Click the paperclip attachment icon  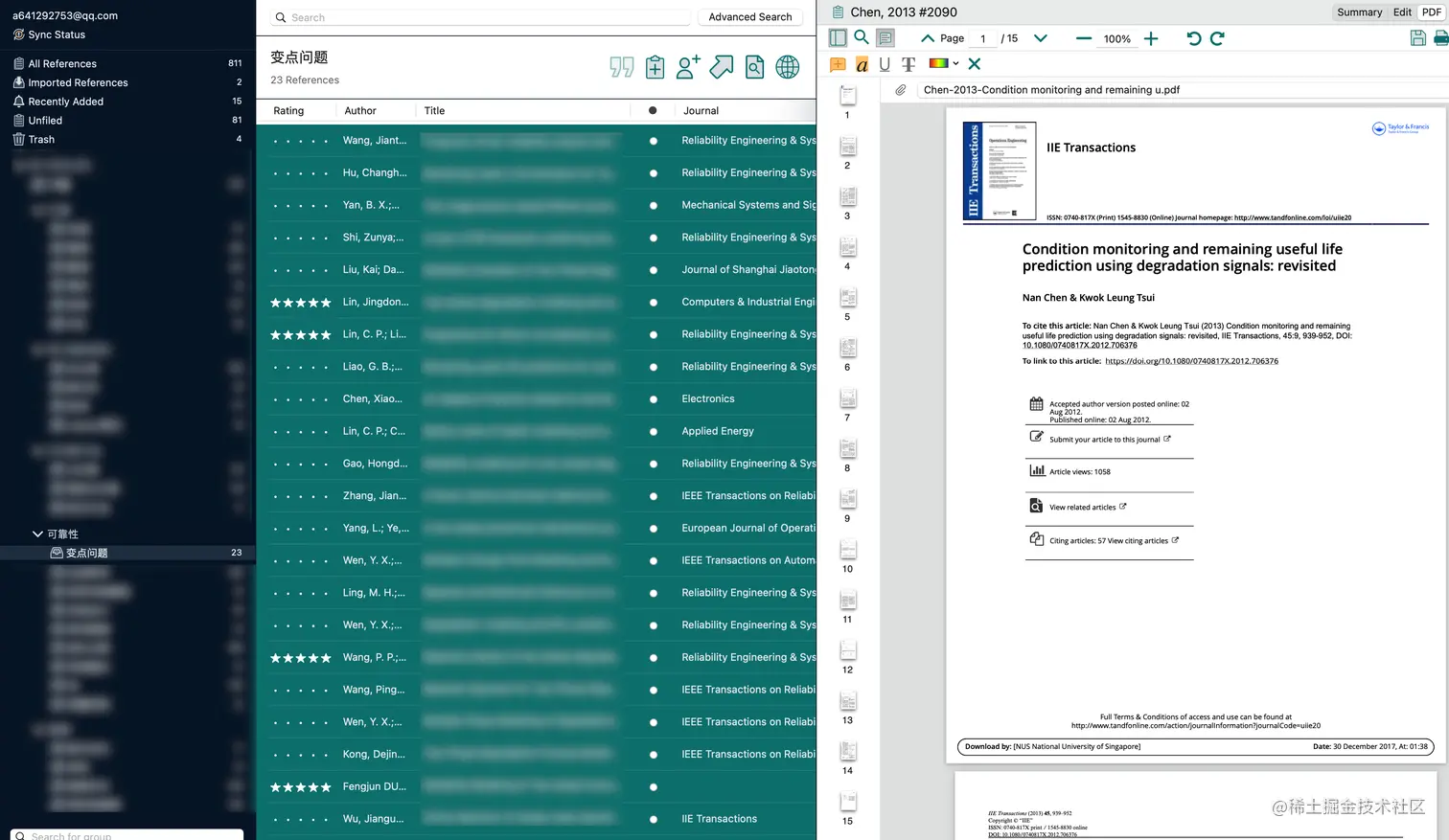click(x=901, y=90)
